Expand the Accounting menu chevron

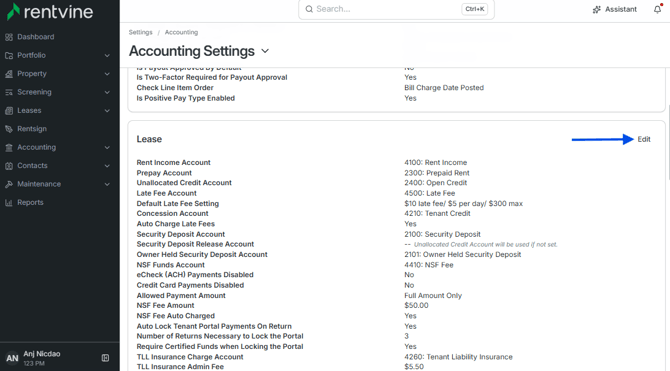107,147
